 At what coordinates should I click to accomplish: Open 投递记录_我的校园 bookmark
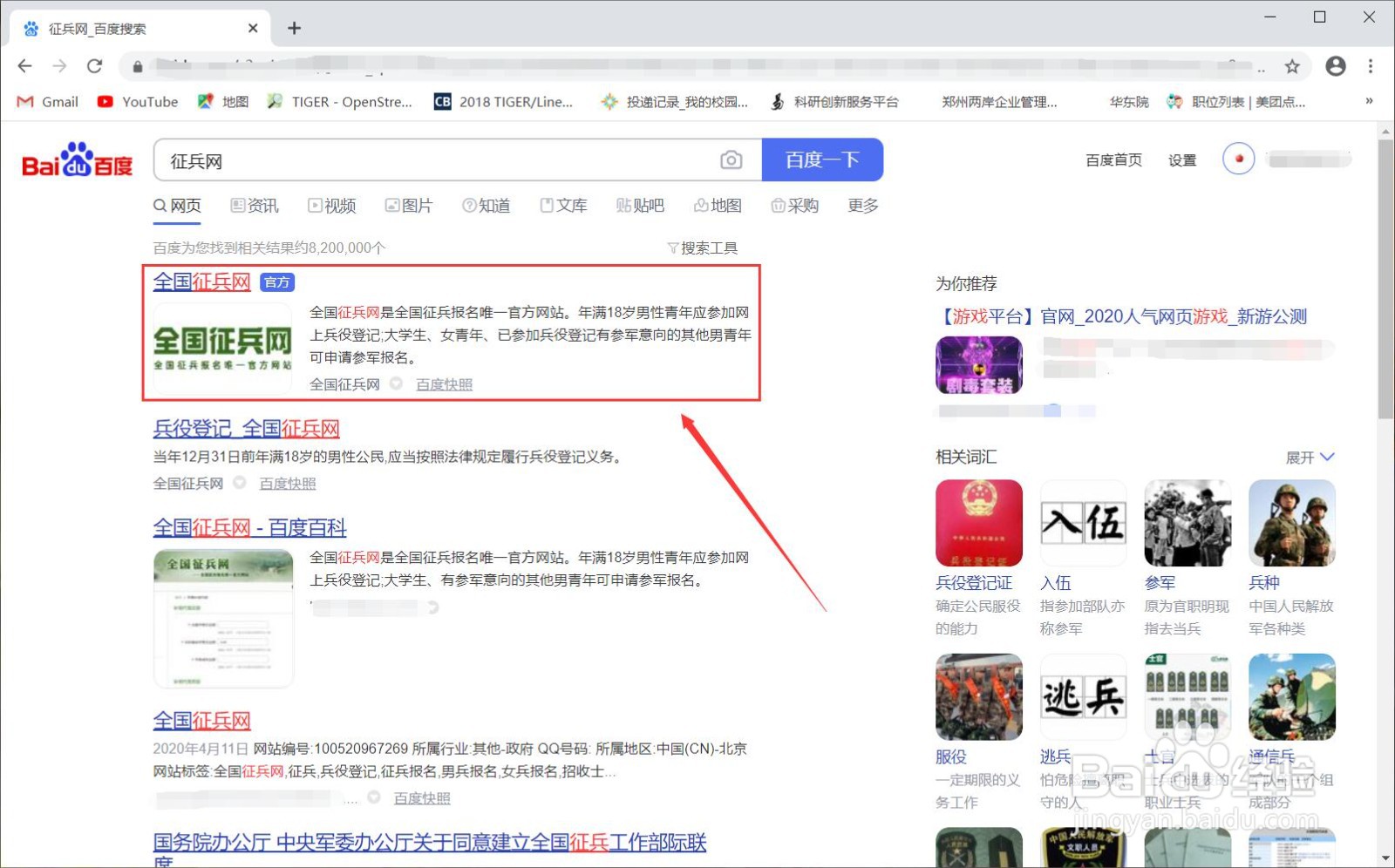(x=675, y=102)
